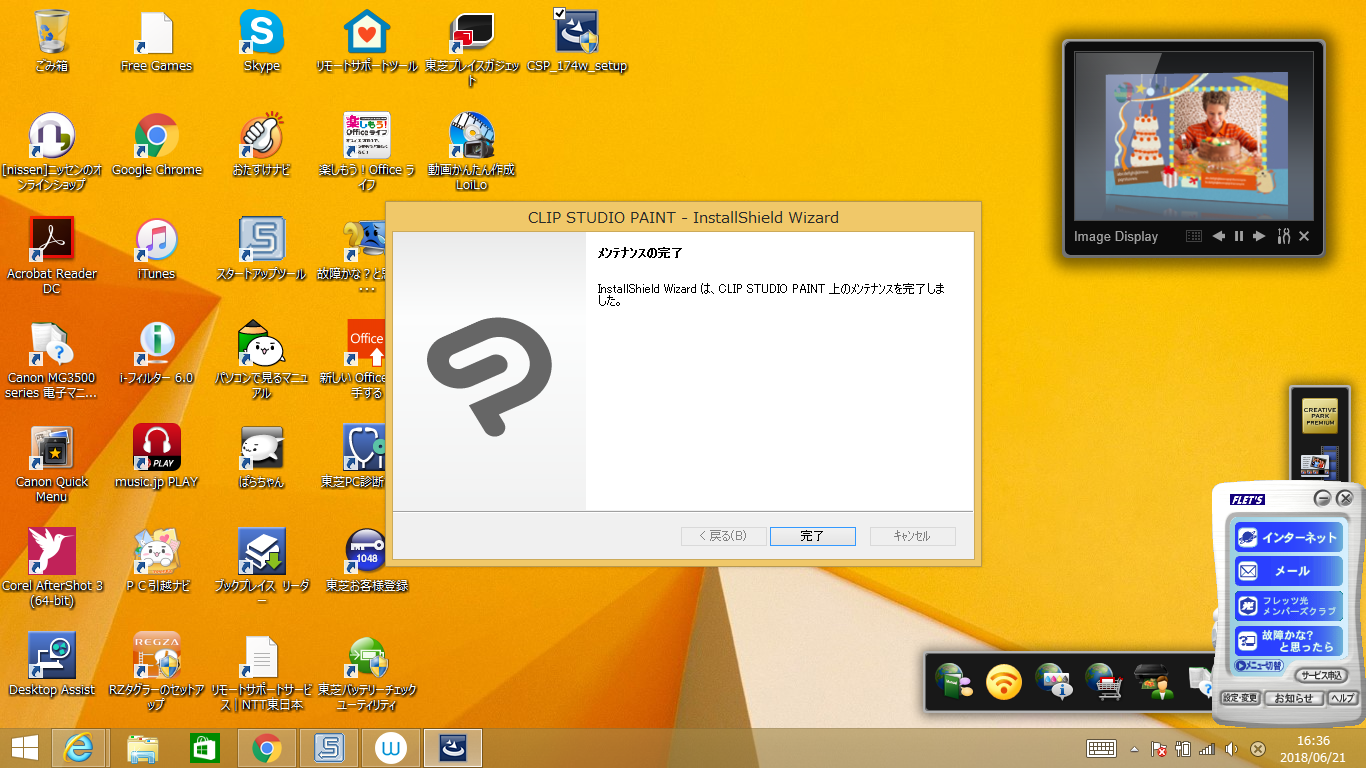This screenshot has width=1366, height=768.
Task: Open メール in the FLET'S widget
Action: coord(1288,571)
